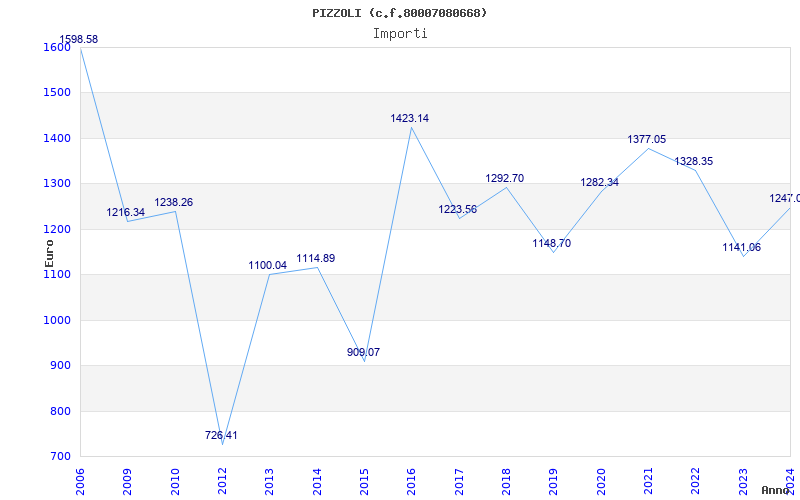
Task: Click the 1328.35 data label
Action: pyautogui.click(x=694, y=162)
